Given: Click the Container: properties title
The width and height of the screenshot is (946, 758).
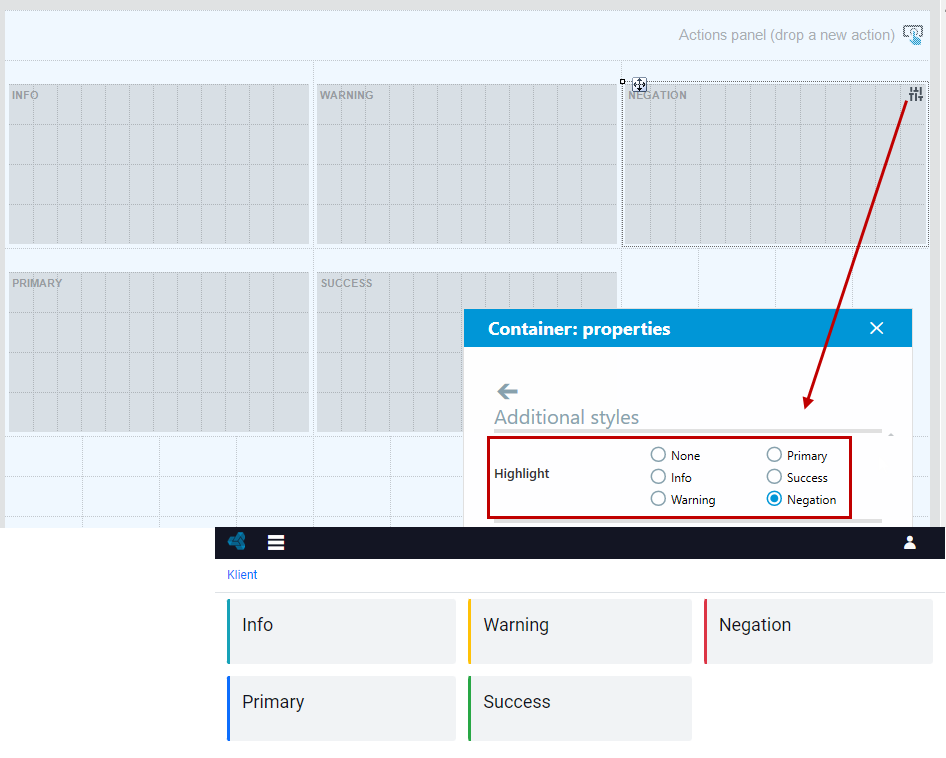Looking at the screenshot, I should [579, 329].
